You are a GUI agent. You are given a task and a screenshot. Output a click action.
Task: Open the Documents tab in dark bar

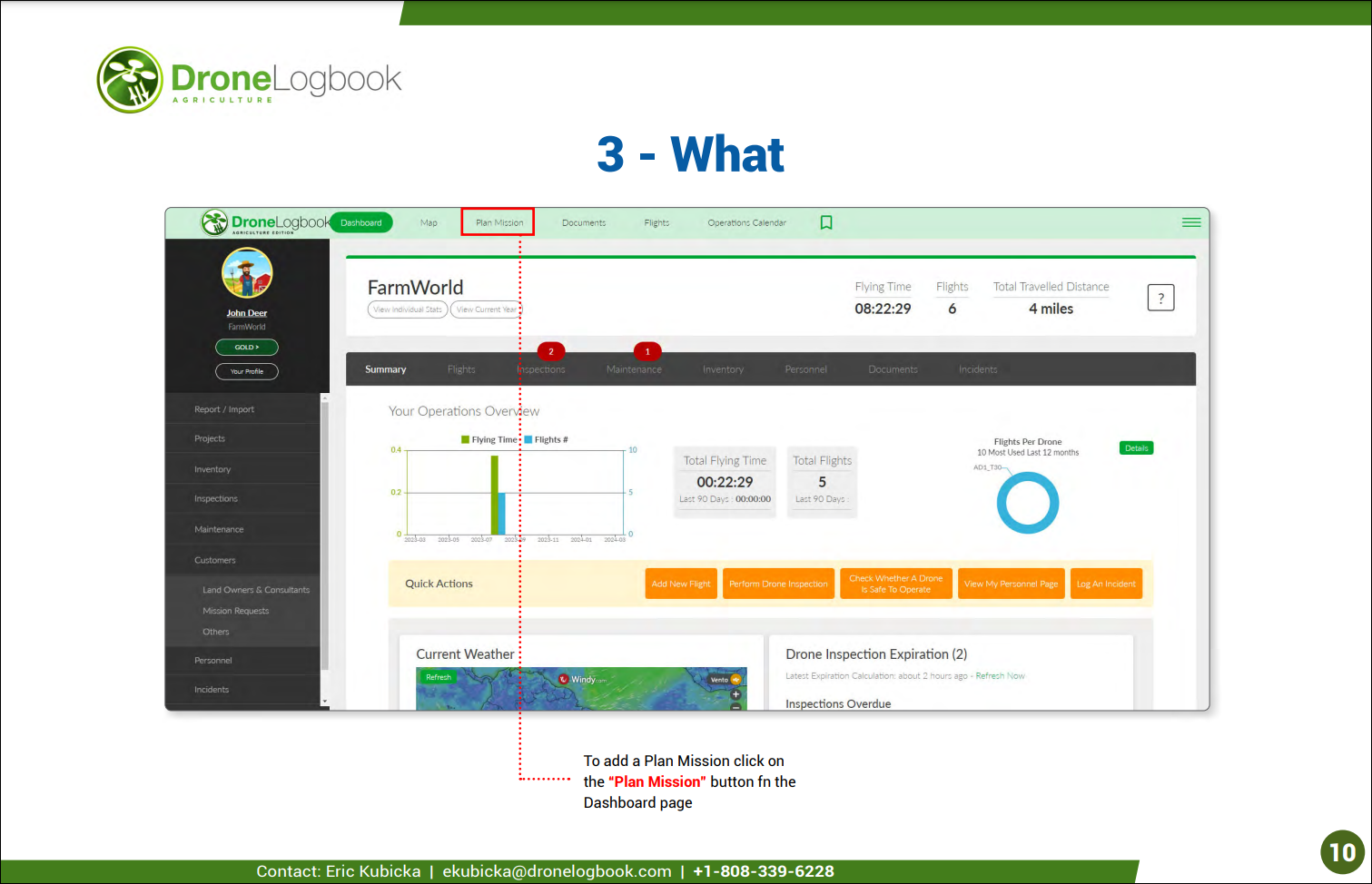[893, 369]
